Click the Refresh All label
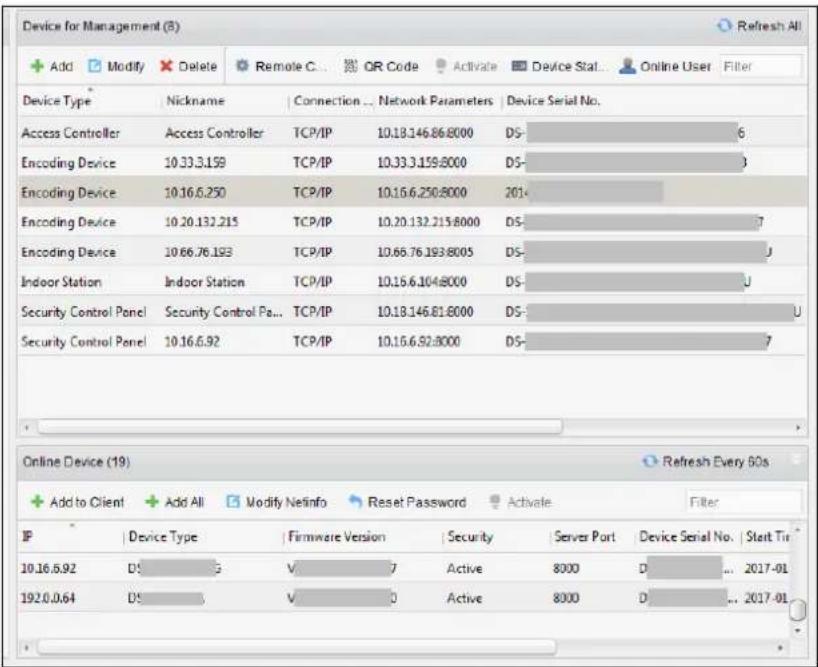 768,26
